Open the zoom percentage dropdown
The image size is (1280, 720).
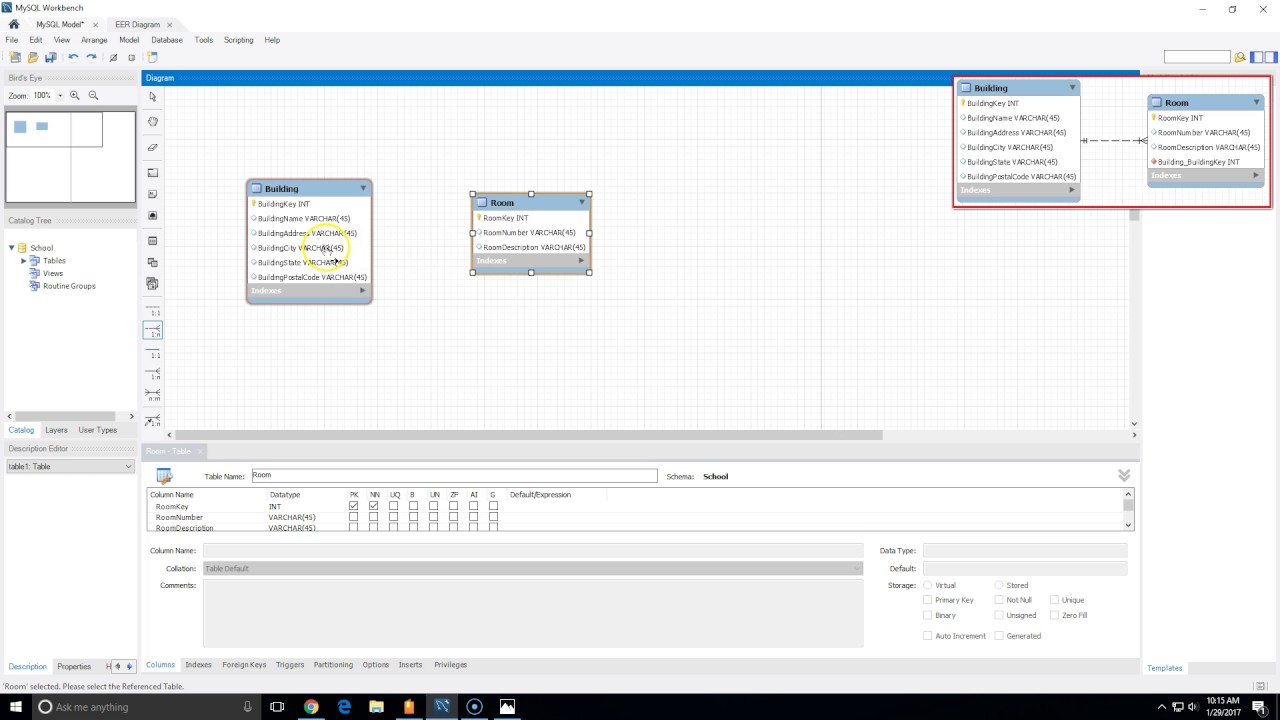pyautogui.click(x=60, y=95)
